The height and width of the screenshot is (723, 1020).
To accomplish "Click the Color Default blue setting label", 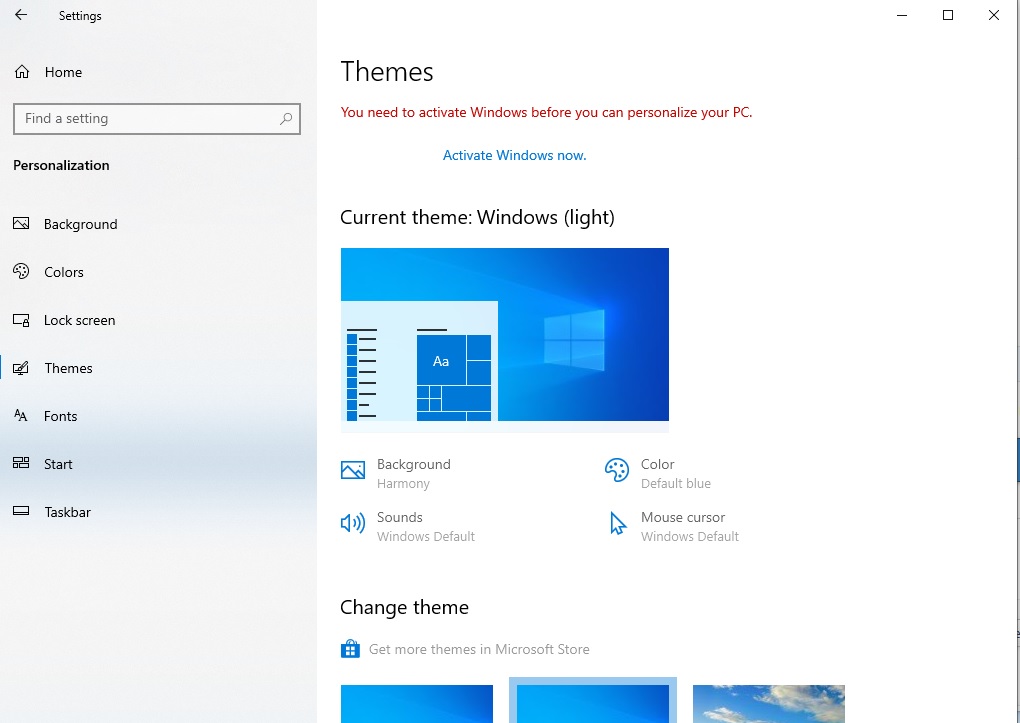I will pos(675,473).
